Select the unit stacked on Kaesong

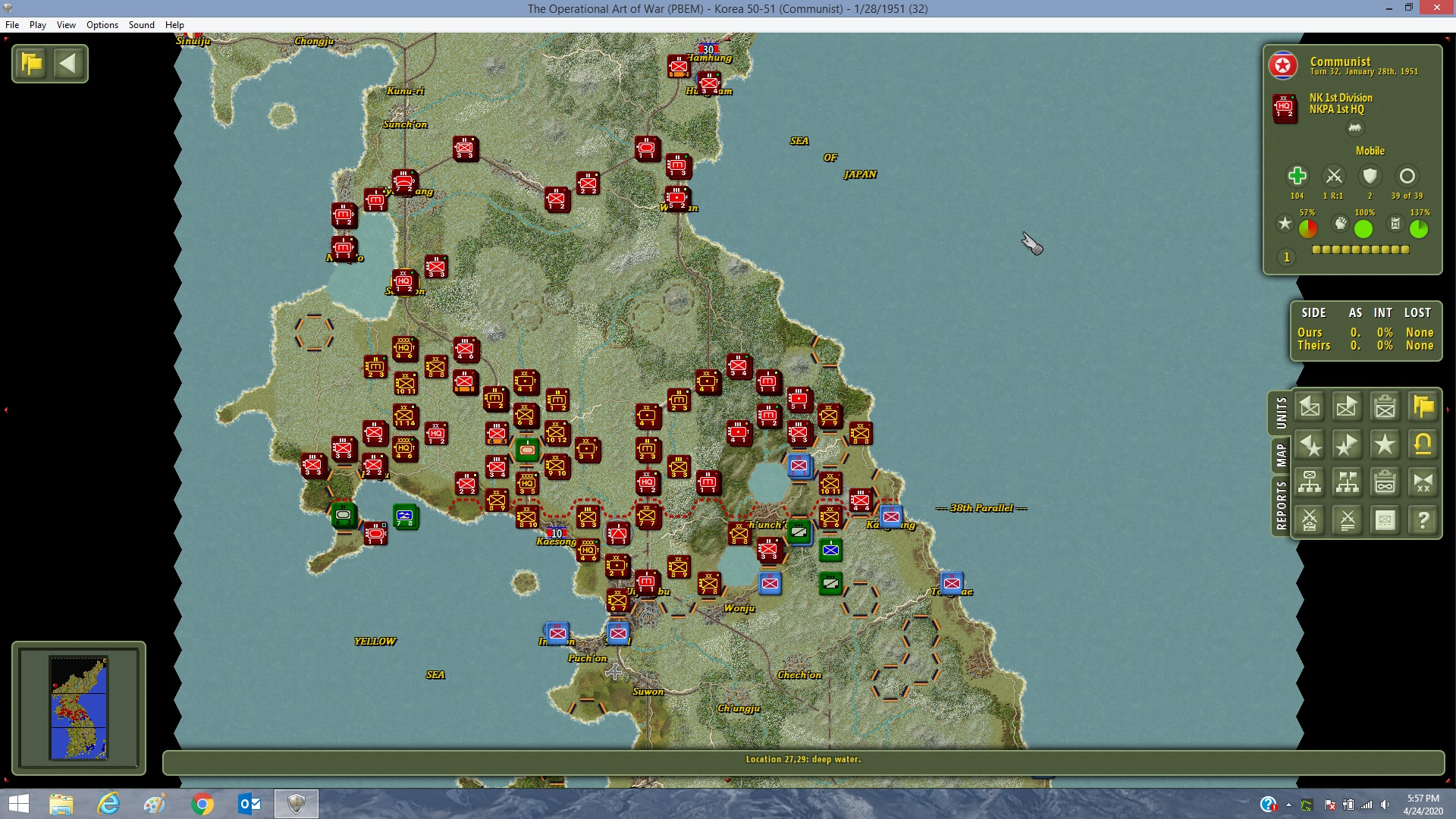(x=557, y=532)
